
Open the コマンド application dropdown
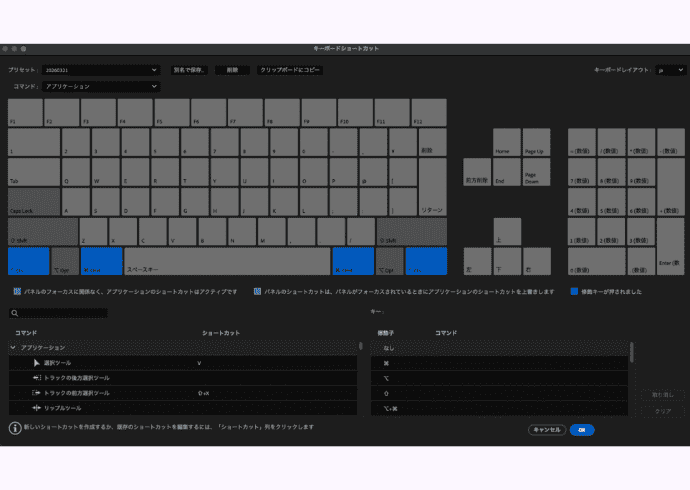click(x=100, y=86)
